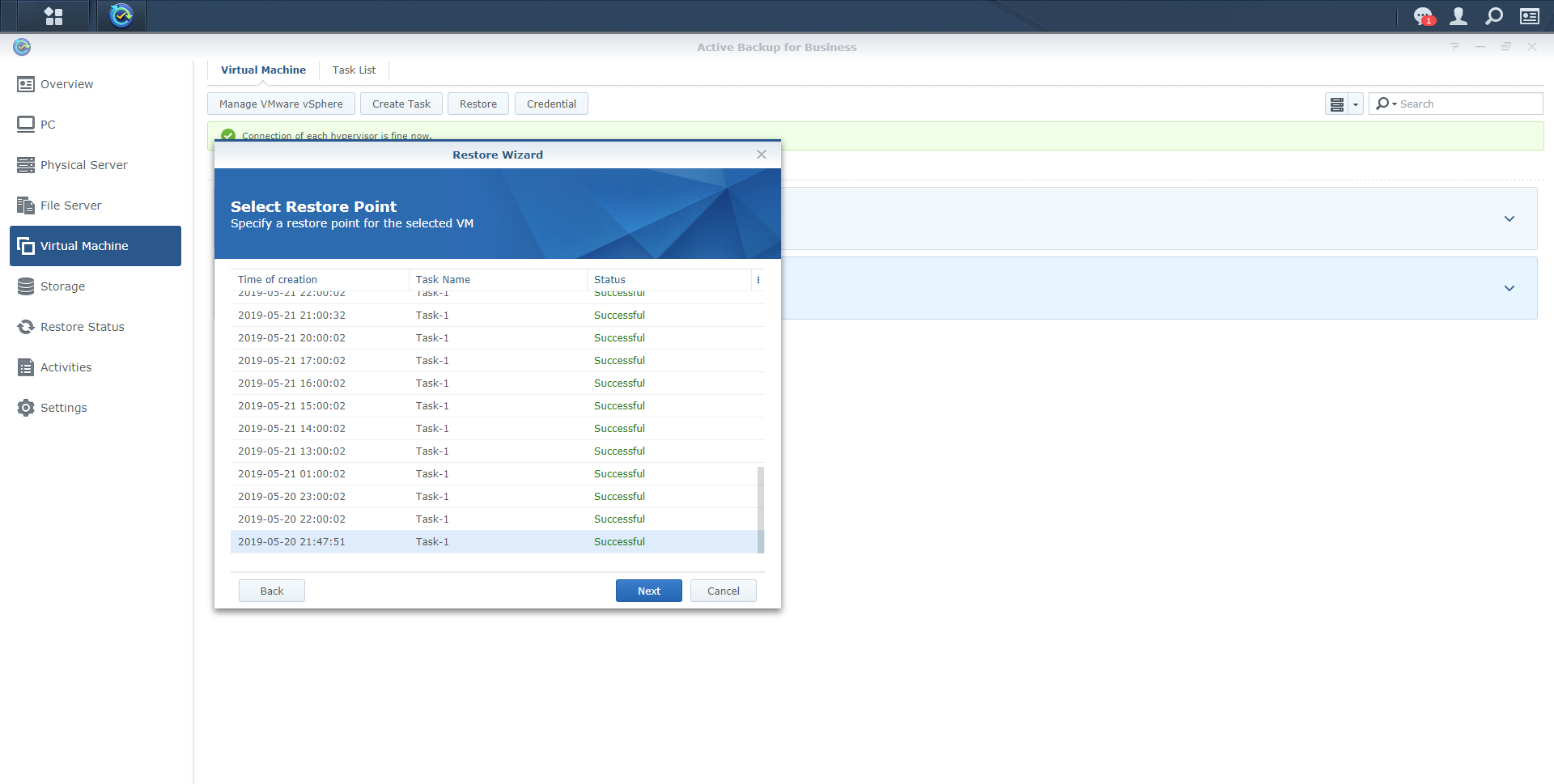Open search filter dropdown arrow
Viewport: 1554px width, 784px height.
tap(1395, 104)
